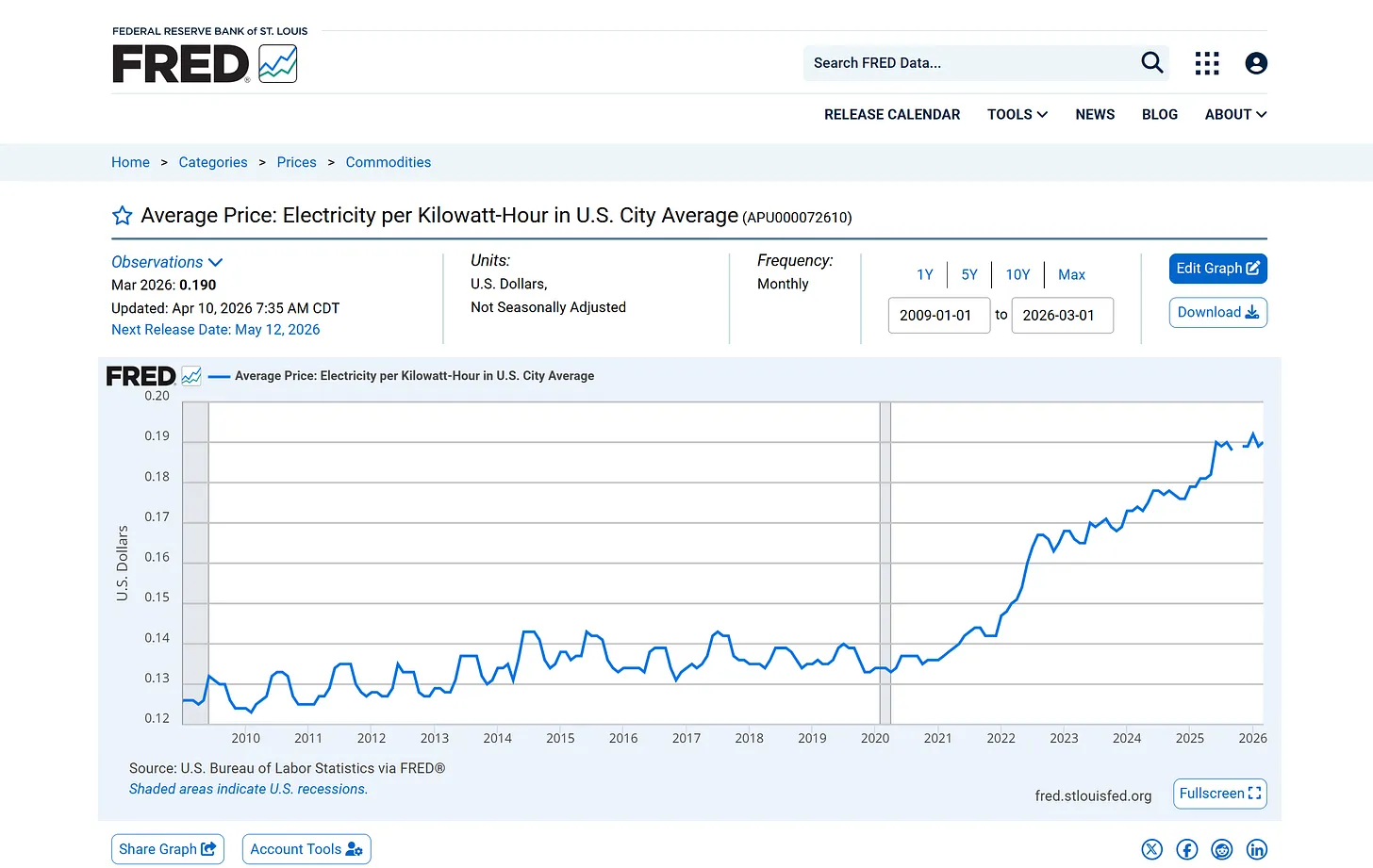Click the Download button
1373x868 pixels.
pos(1218,313)
